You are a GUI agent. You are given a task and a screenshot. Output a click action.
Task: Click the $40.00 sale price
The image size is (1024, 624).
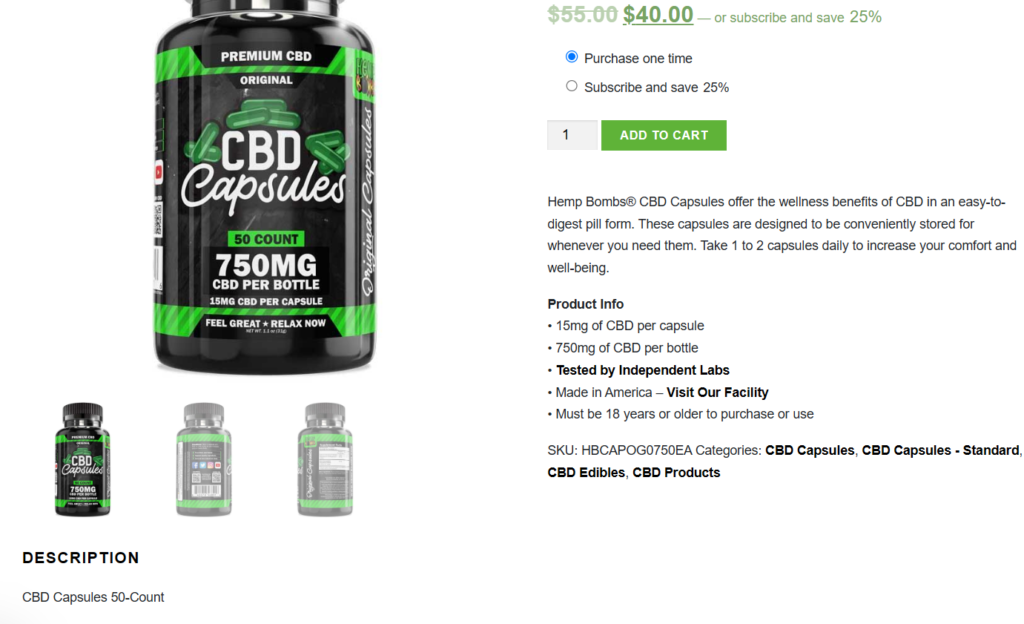(658, 14)
